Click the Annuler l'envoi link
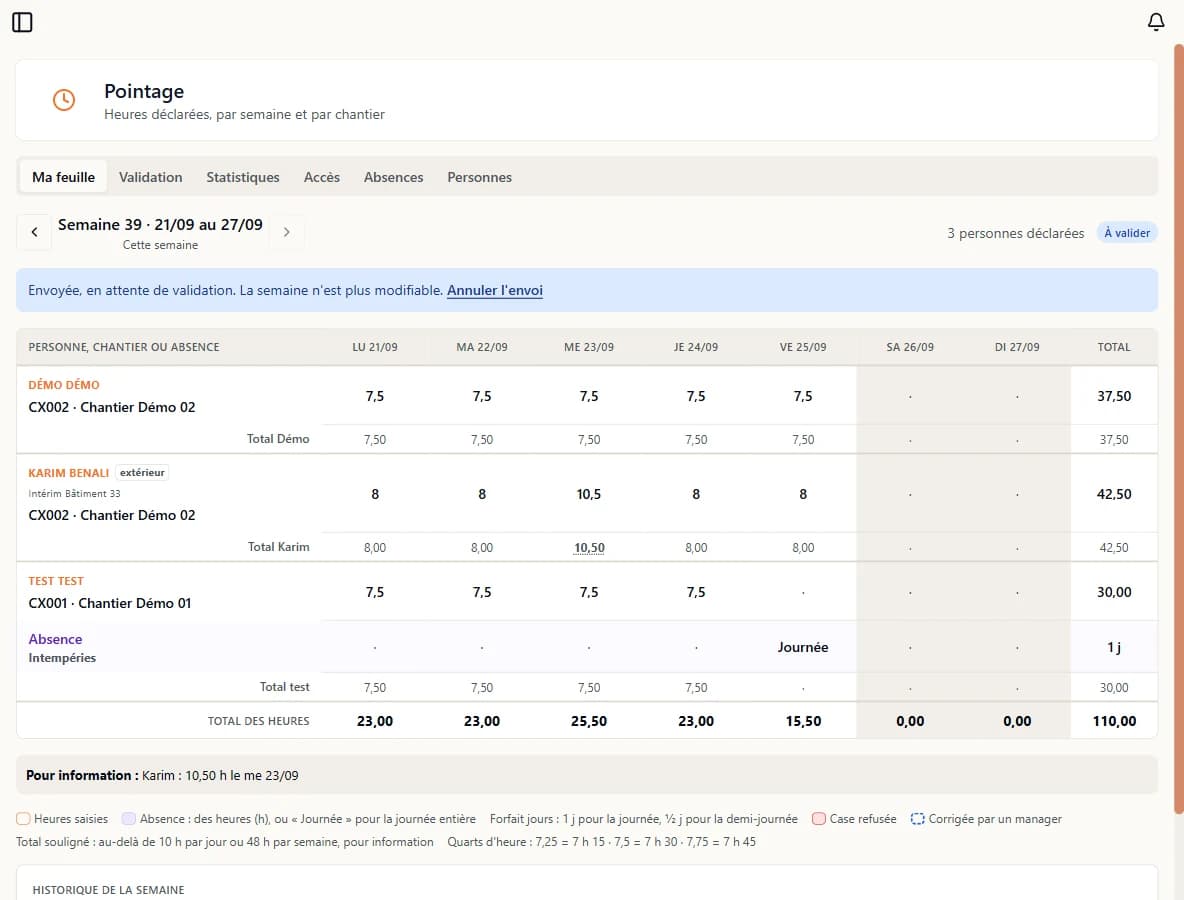Viewport: 1184px width, 900px height. point(495,291)
